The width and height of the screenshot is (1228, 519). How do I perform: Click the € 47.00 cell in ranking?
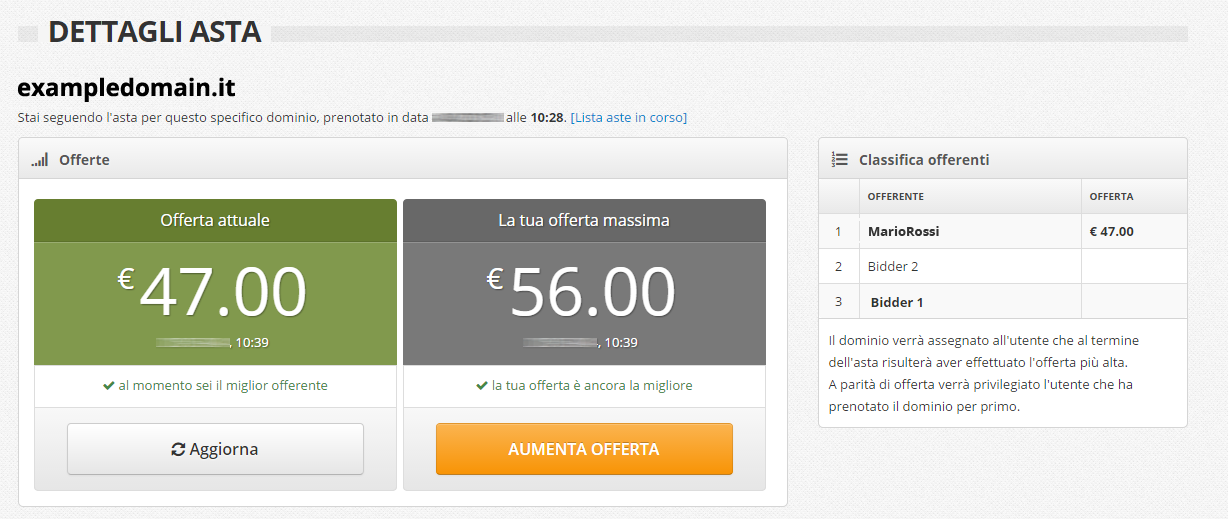point(1111,231)
